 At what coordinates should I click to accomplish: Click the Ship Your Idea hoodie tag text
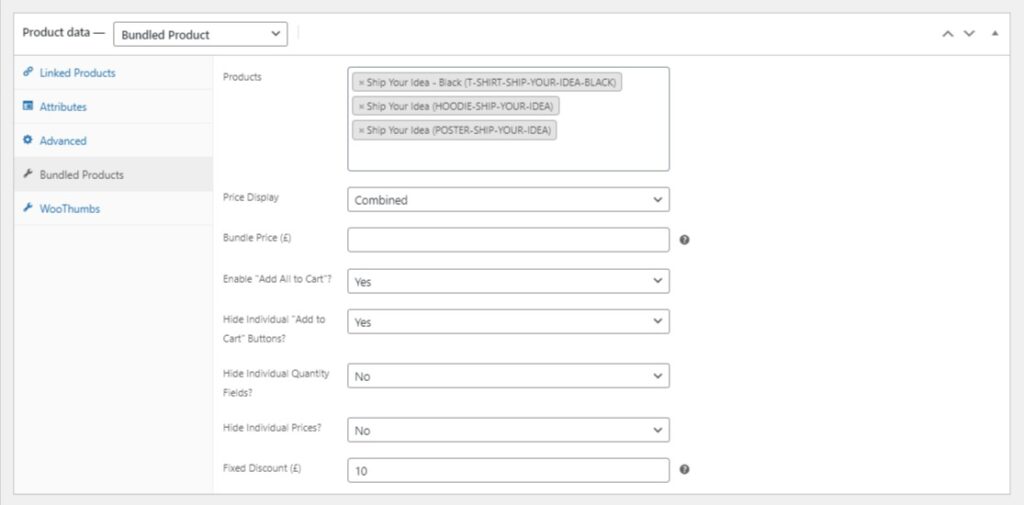point(460,106)
